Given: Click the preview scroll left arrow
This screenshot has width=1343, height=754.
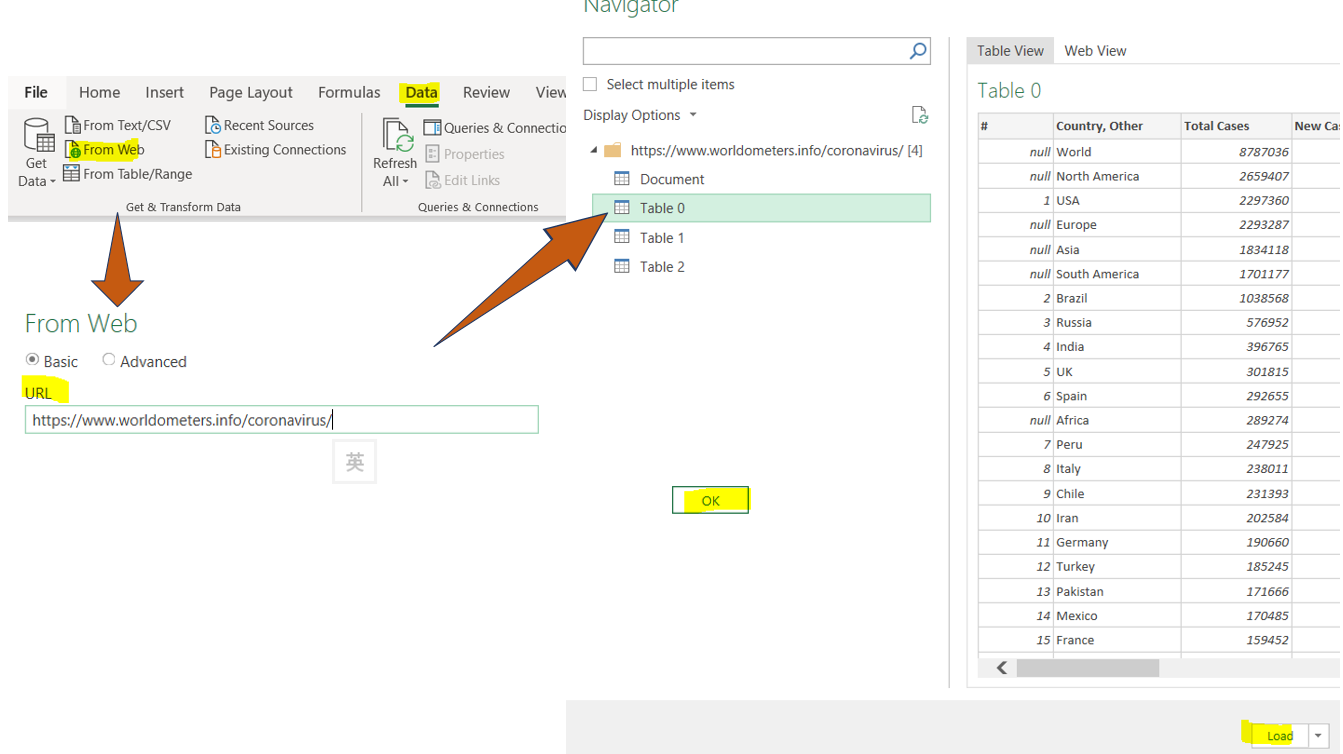Looking at the screenshot, I should [1001, 668].
